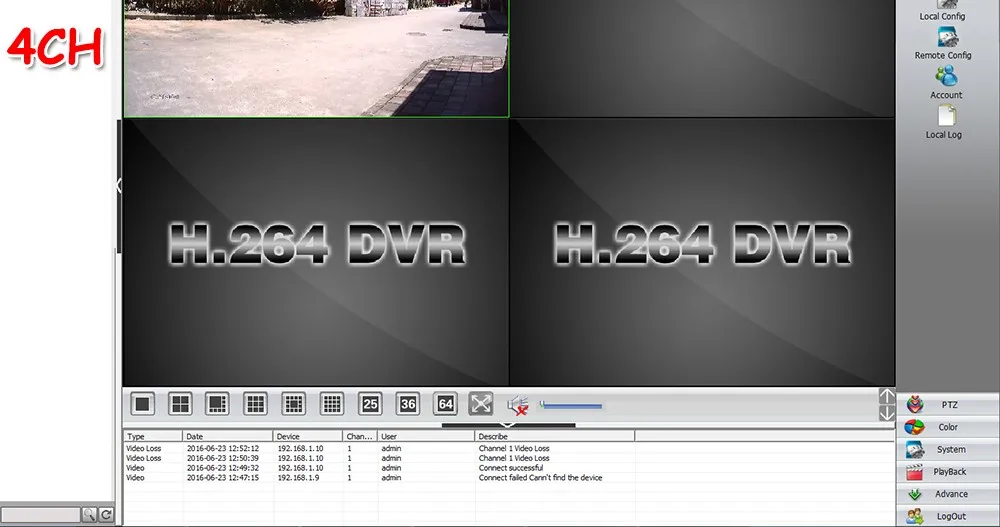Toggle the muted audio speaker icon
Image resolution: width=1000 pixels, height=527 pixels.
coord(518,405)
